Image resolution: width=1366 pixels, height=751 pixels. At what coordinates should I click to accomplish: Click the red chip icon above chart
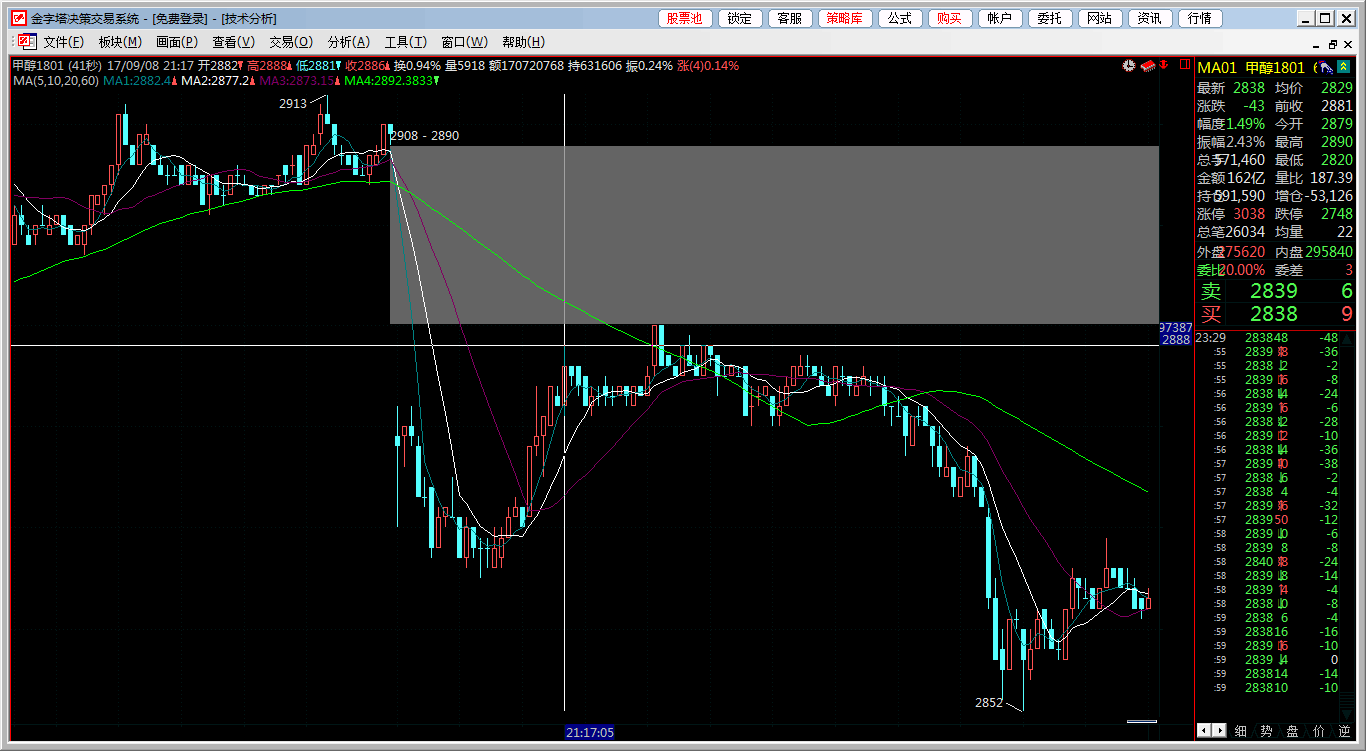[1148, 66]
